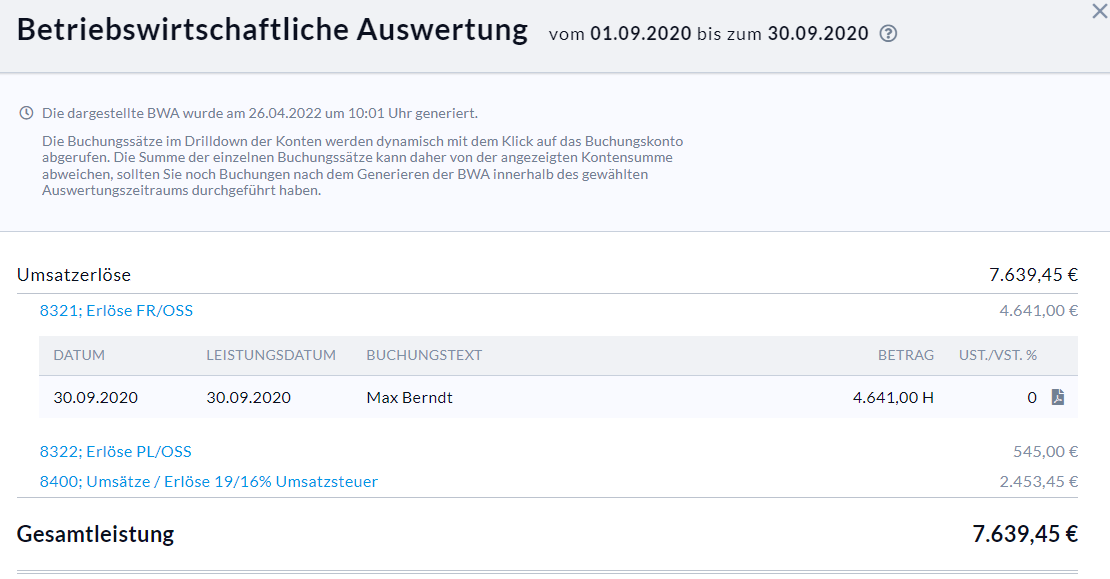The image size is (1110, 579).
Task: Select the BUCHUNGSTEXT column header
Action: [424, 355]
